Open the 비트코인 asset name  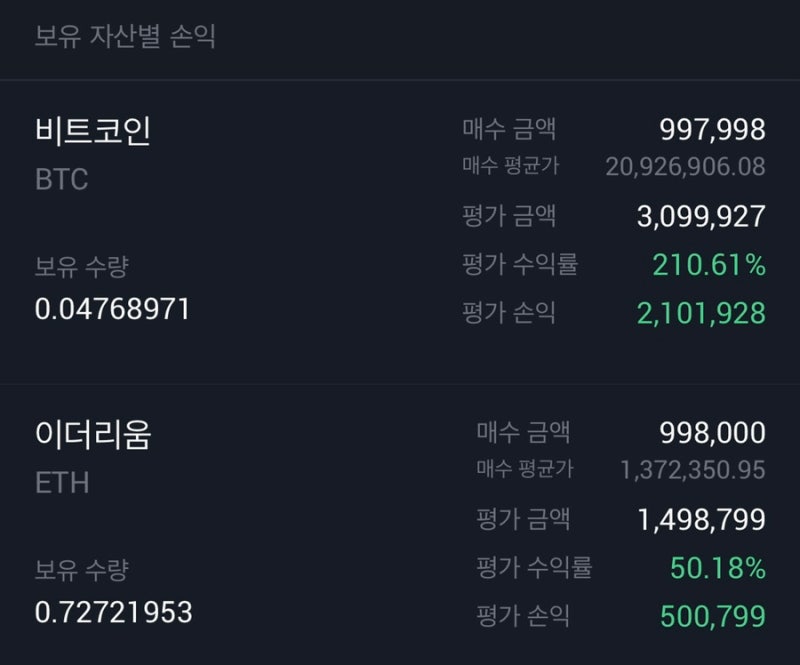point(93,131)
